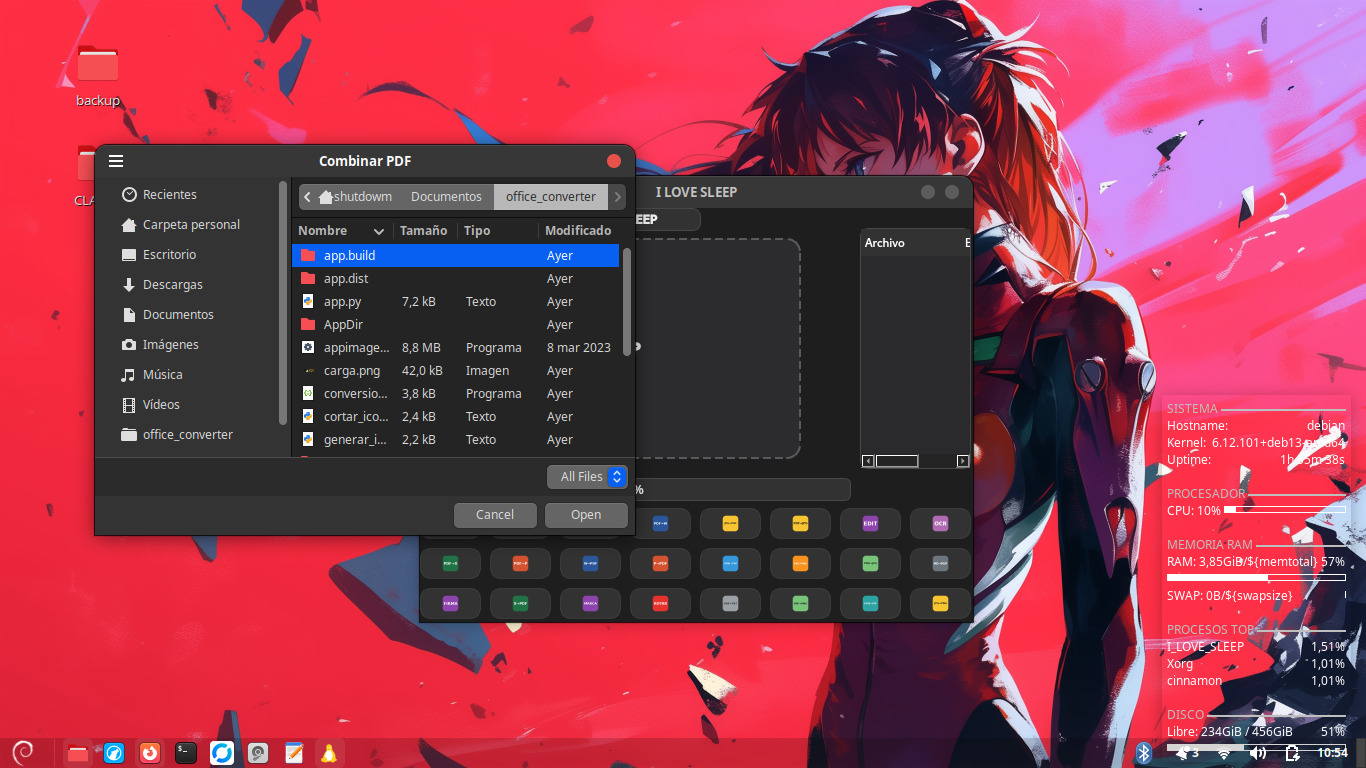Click the red ROTAR tool button
This screenshot has width=1366, height=768.
point(660,603)
